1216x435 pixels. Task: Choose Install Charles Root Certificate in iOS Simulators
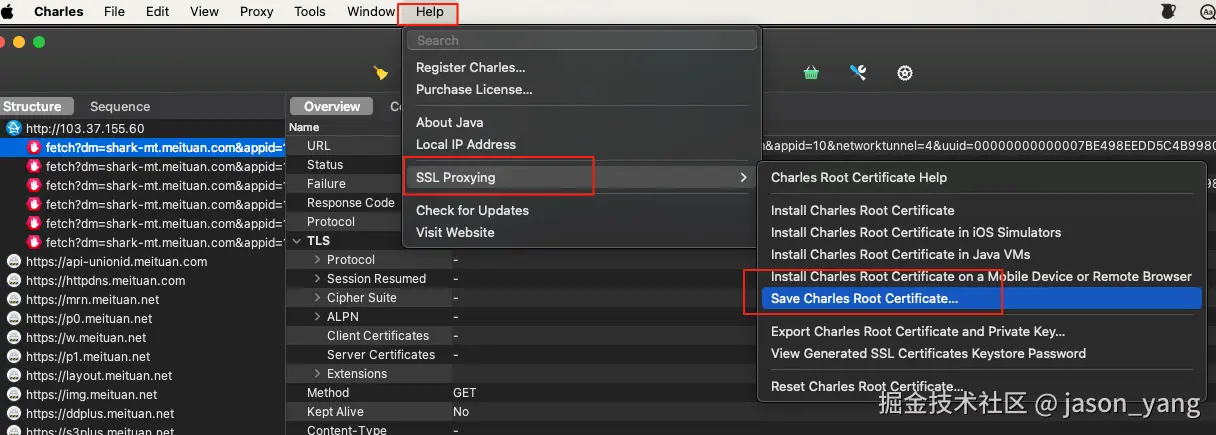click(984, 233)
